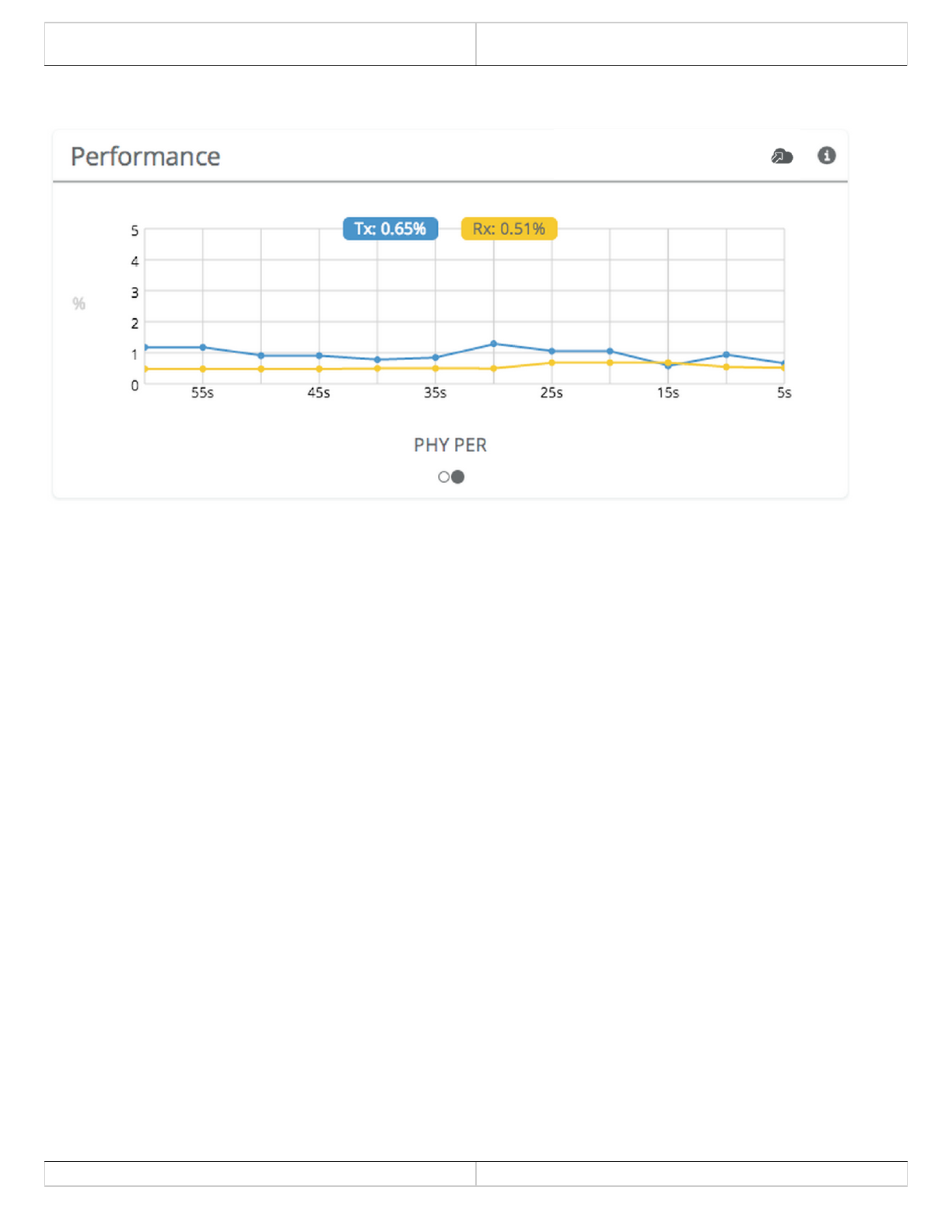Click yellow Rx data point at 45s
The width and height of the screenshot is (952, 1232).
pos(319,369)
